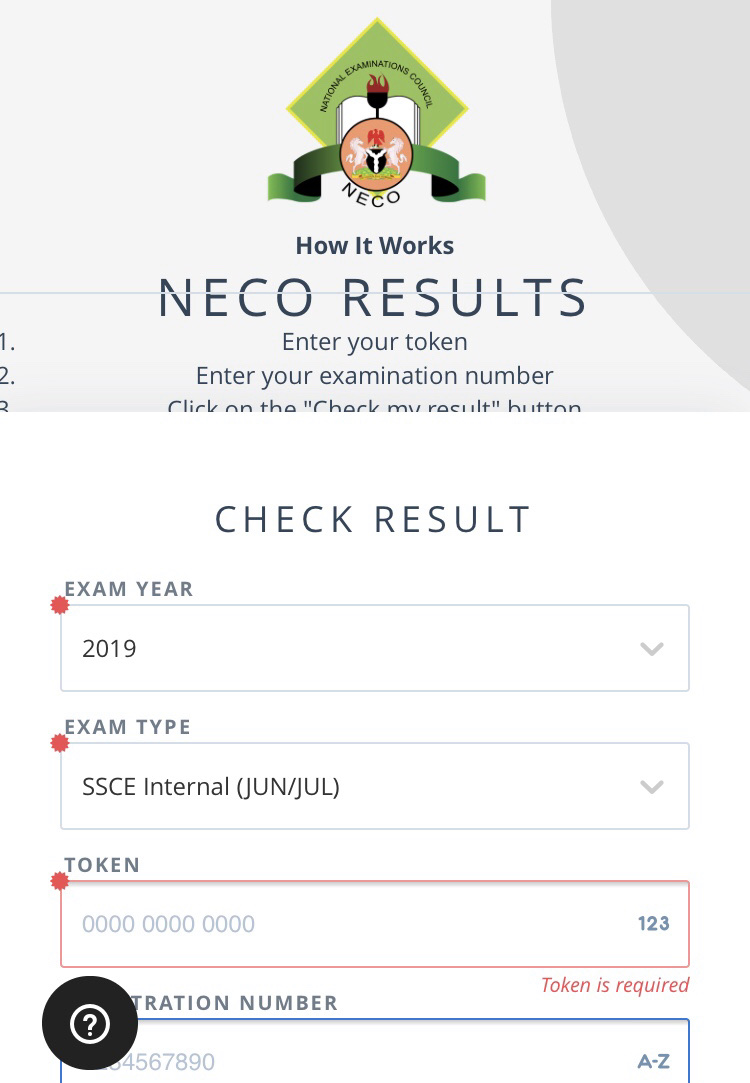Click the 123 numeric indicator in Token field
This screenshot has height=1083, width=750.
click(653, 923)
